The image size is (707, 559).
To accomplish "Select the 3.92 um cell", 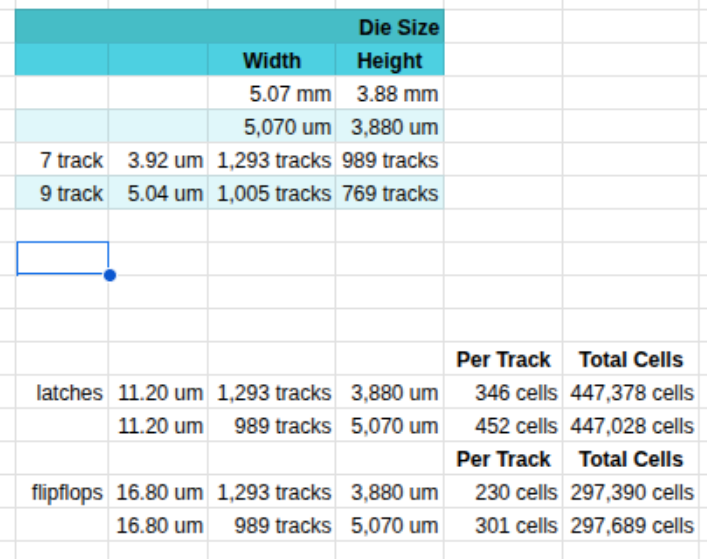I will point(158,160).
